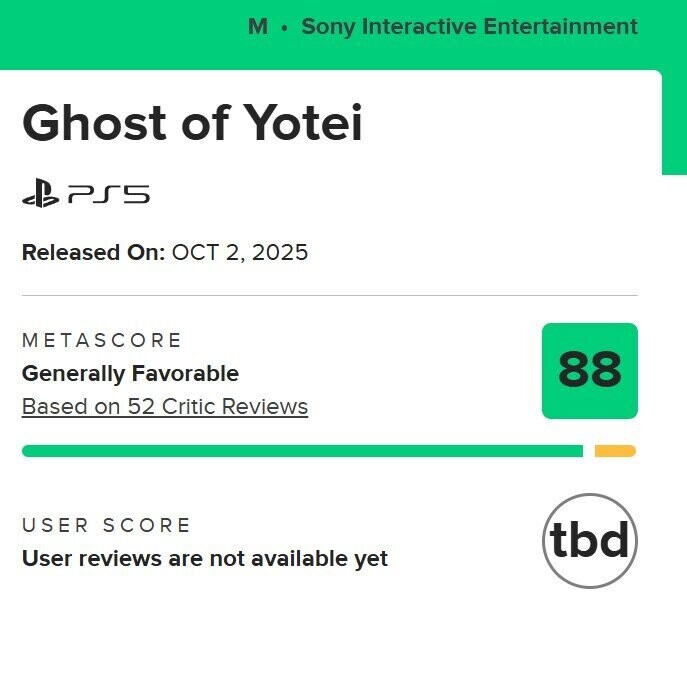The width and height of the screenshot is (687, 679).
Task: Click the M rating label in banner
Action: [x=258, y=26]
